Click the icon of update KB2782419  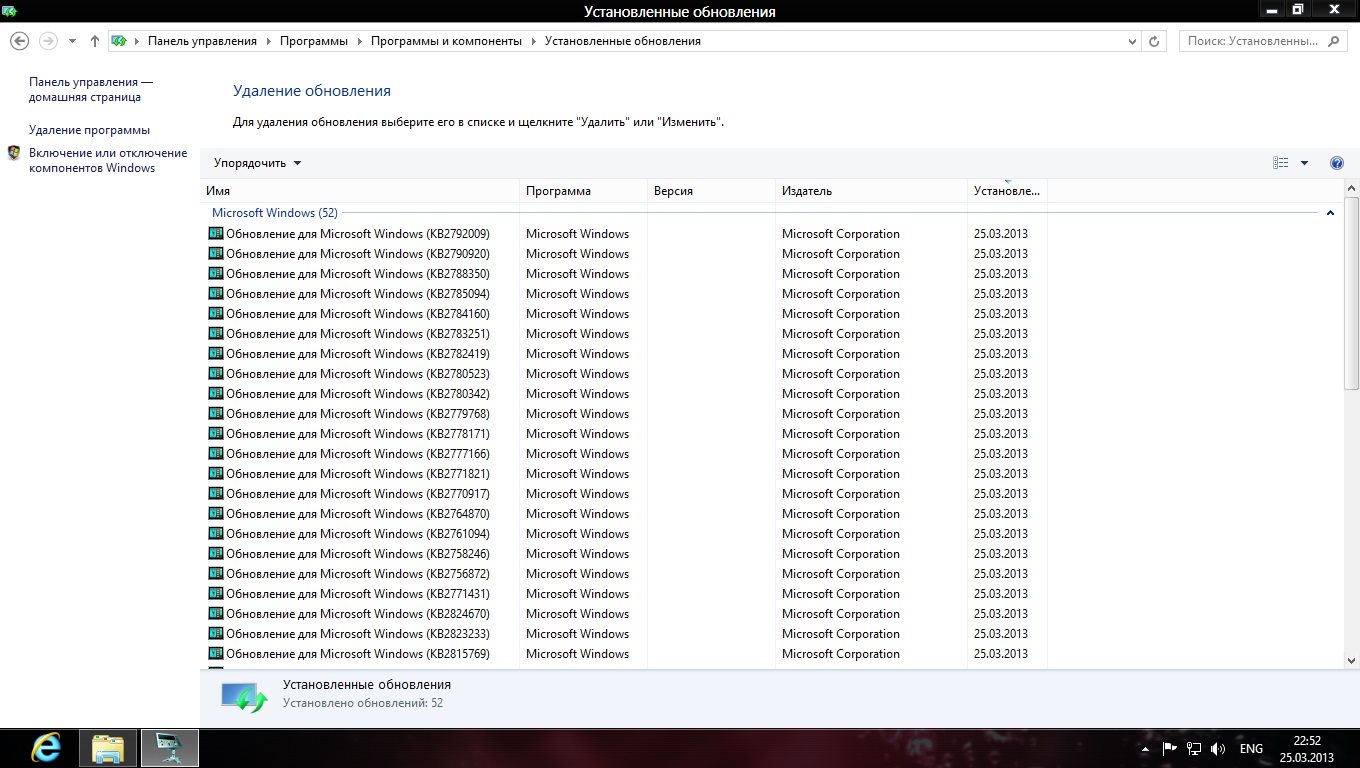215,353
